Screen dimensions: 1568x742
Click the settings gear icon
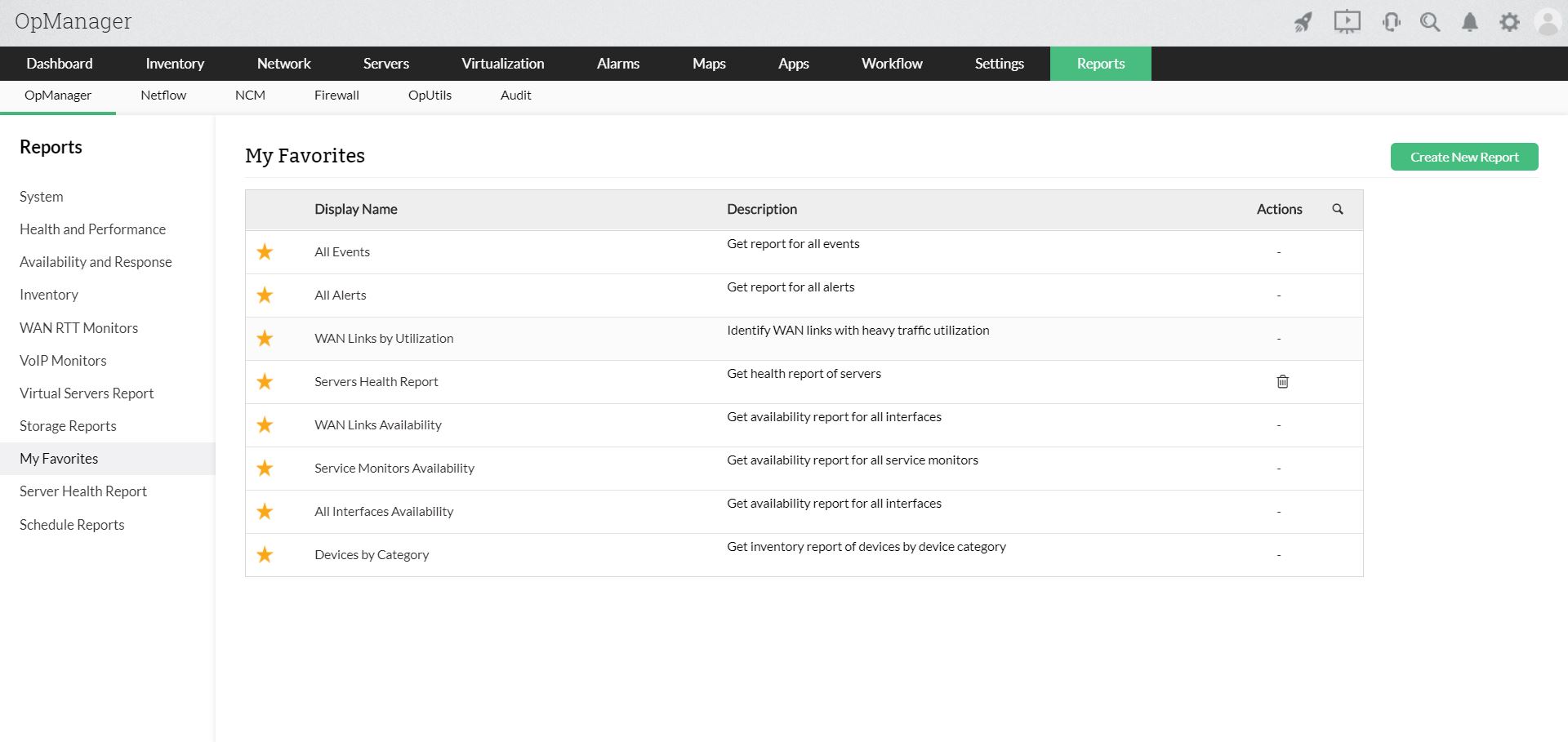pyautogui.click(x=1509, y=22)
